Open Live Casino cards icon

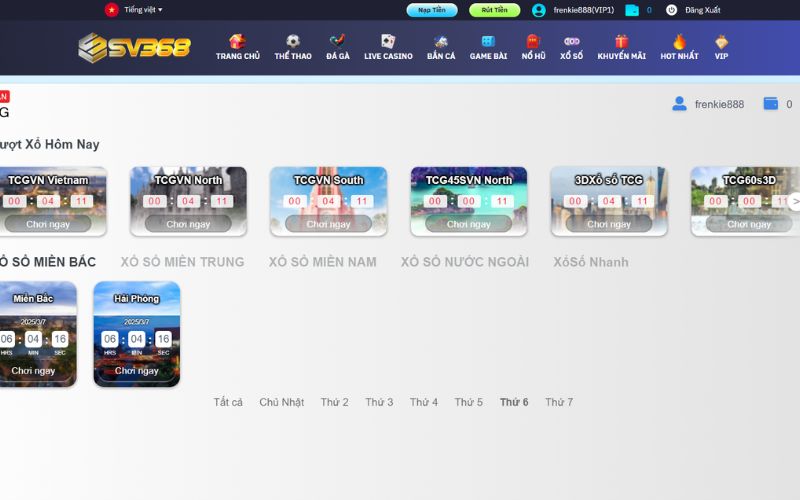tap(388, 42)
